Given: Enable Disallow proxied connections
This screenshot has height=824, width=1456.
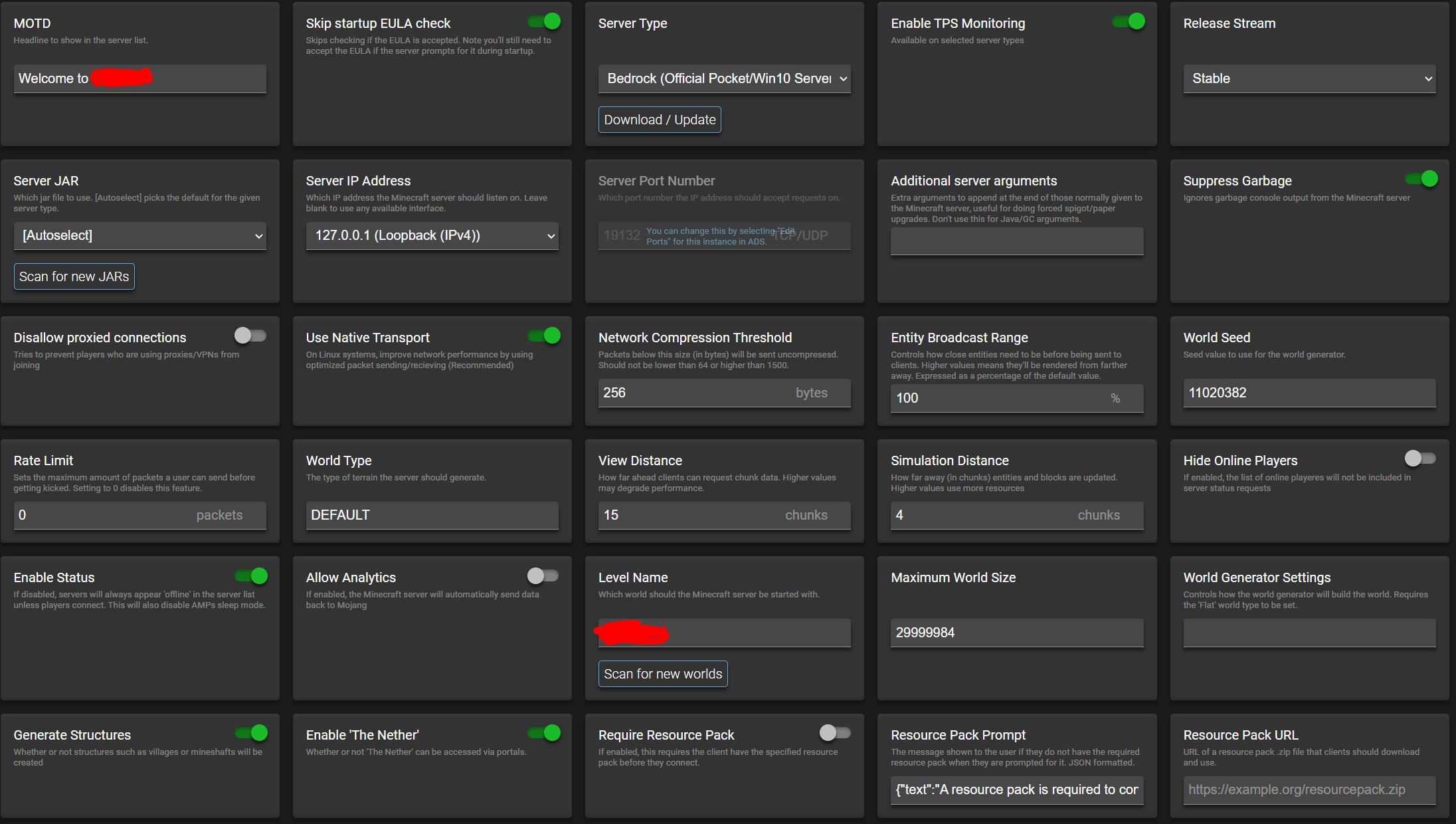Looking at the screenshot, I should [250, 336].
